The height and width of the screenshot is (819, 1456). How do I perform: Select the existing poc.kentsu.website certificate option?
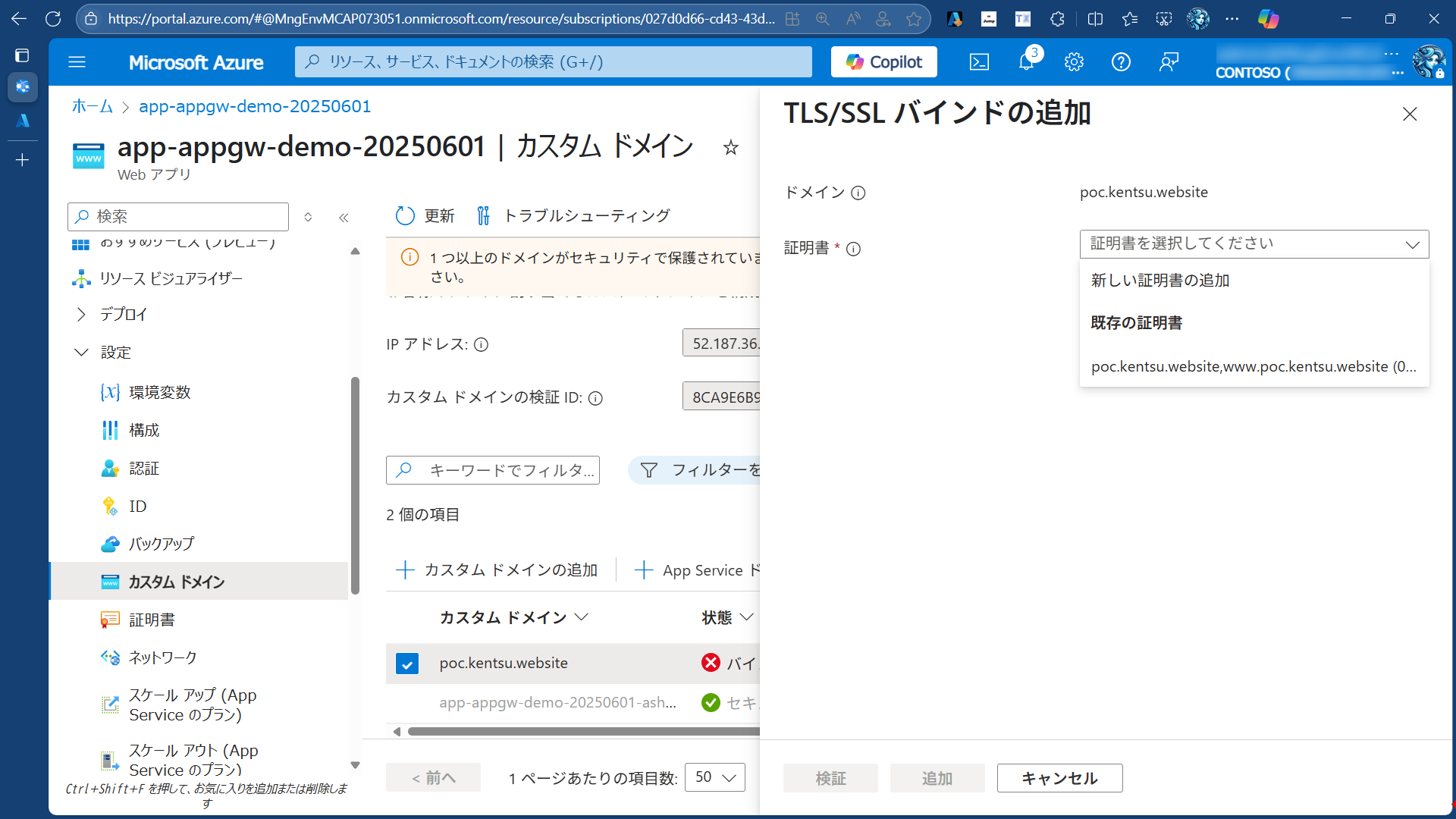pyautogui.click(x=1253, y=366)
